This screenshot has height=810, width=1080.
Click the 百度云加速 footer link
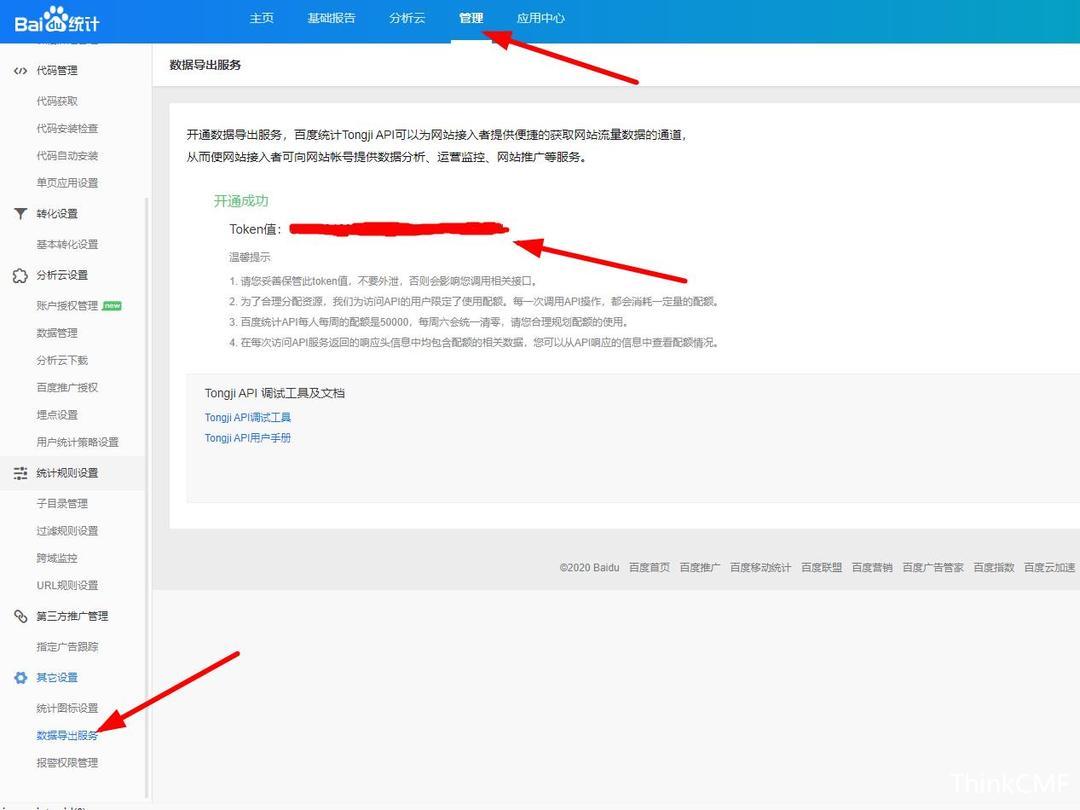pos(1050,567)
